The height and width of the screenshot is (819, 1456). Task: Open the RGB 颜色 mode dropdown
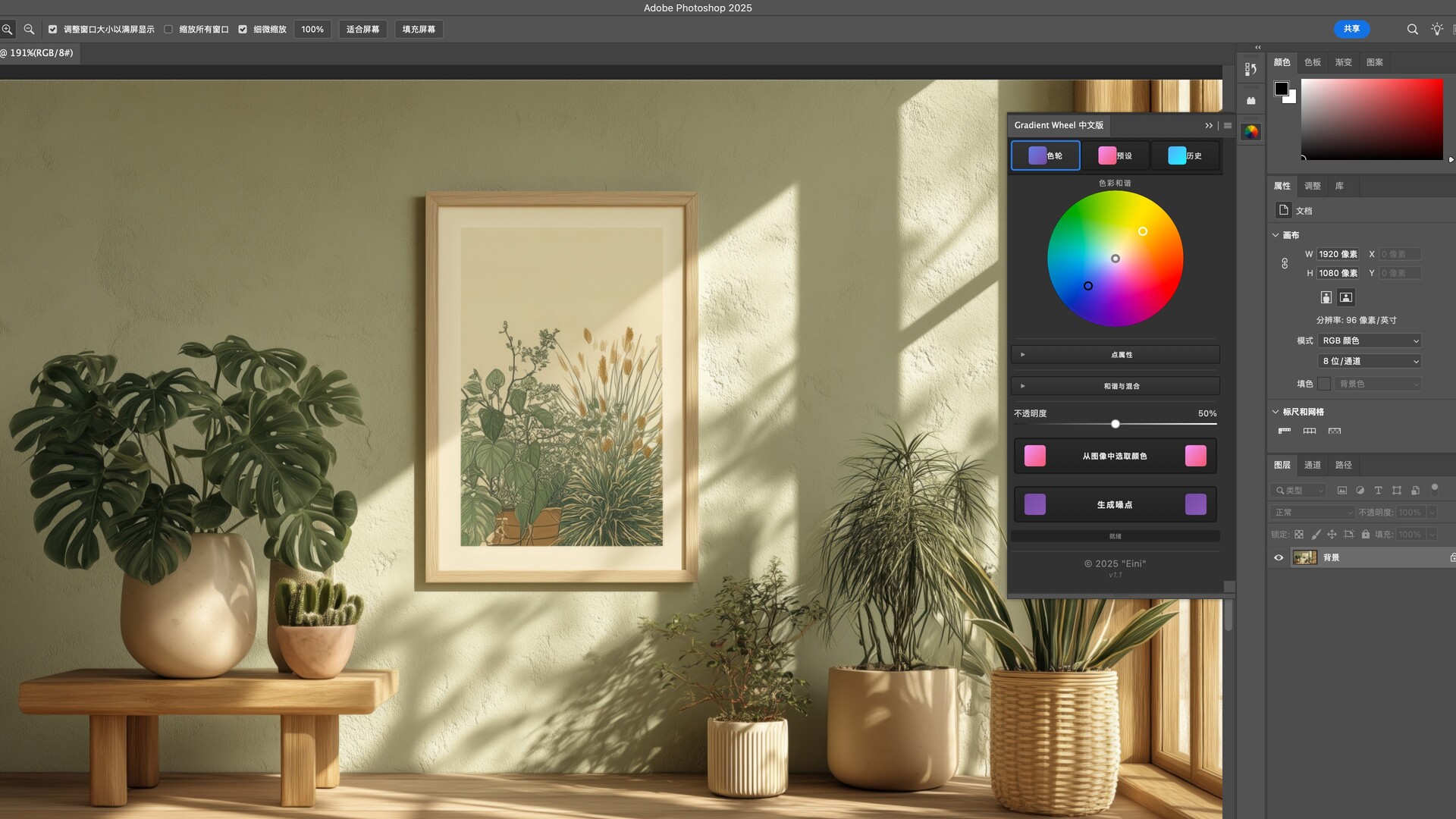point(1370,340)
